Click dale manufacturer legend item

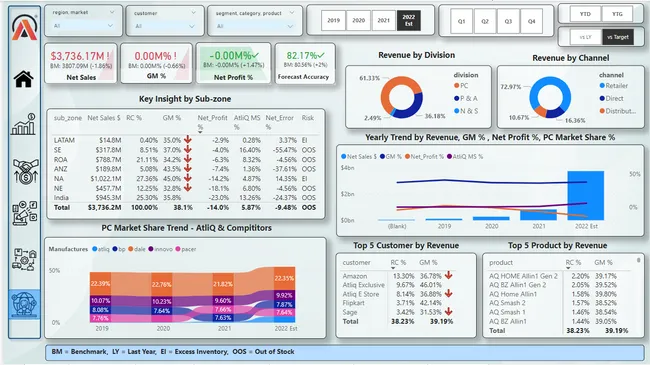click(137, 249)
